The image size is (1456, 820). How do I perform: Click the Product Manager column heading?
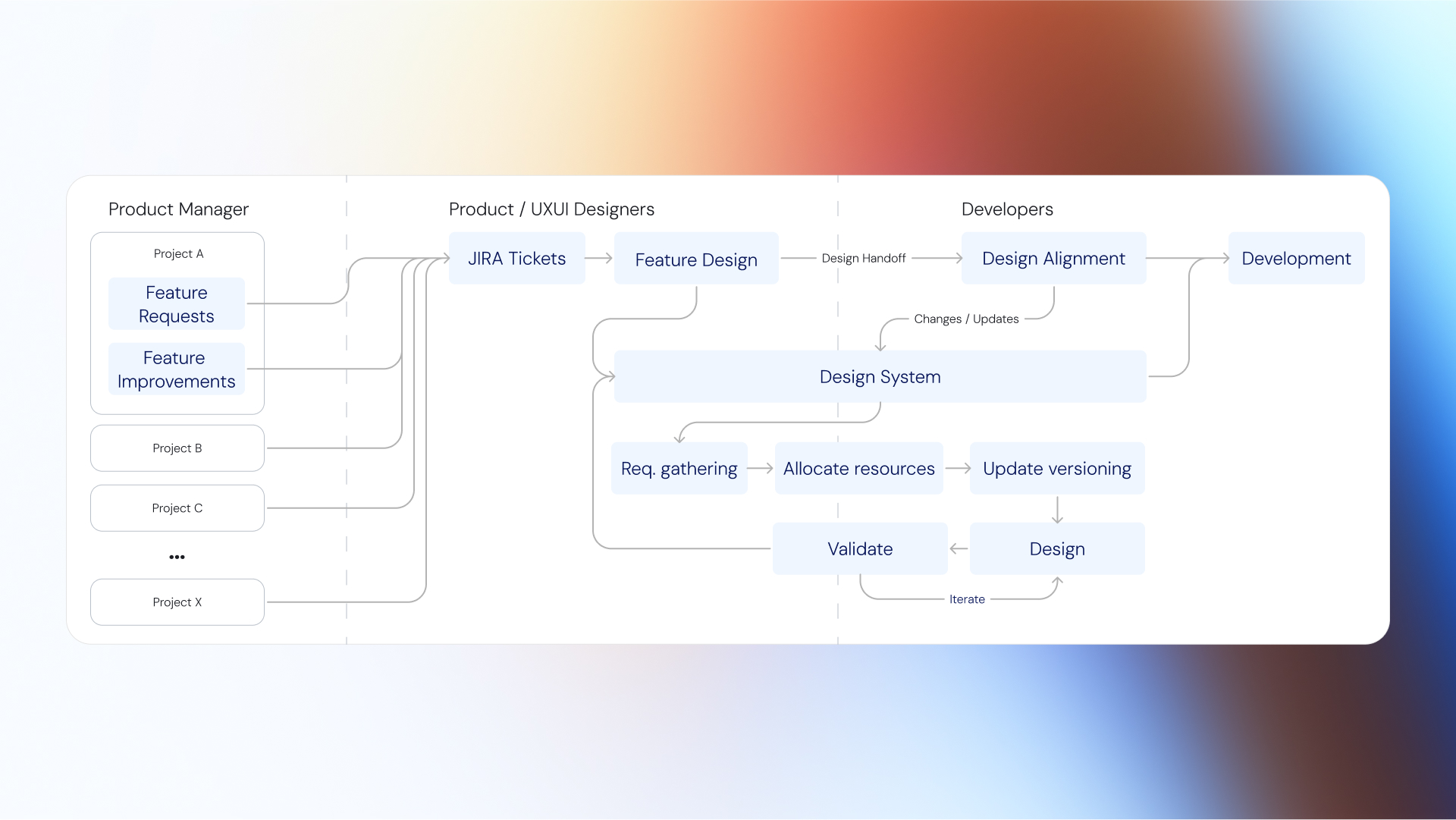click(178, 209)
